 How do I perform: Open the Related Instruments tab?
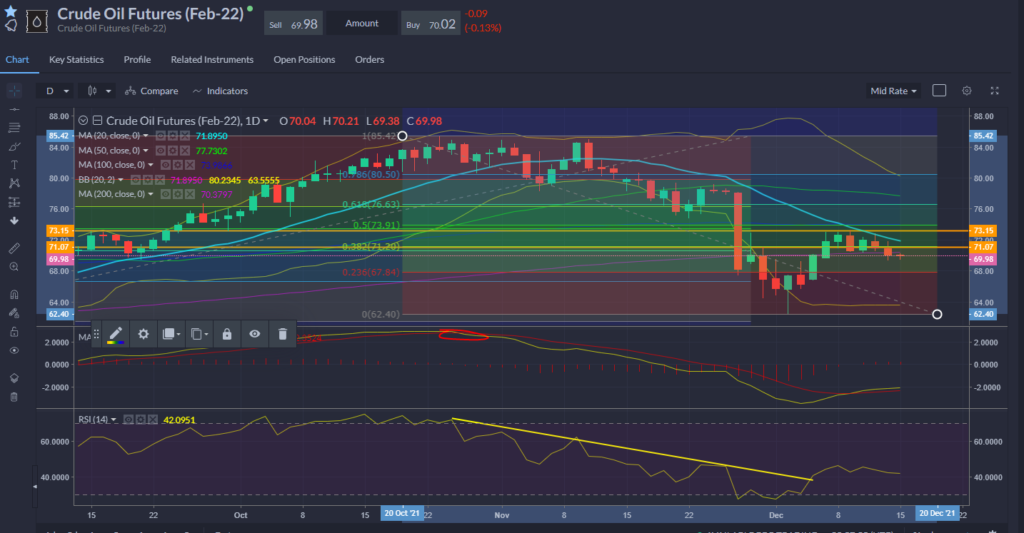point(212,60)
